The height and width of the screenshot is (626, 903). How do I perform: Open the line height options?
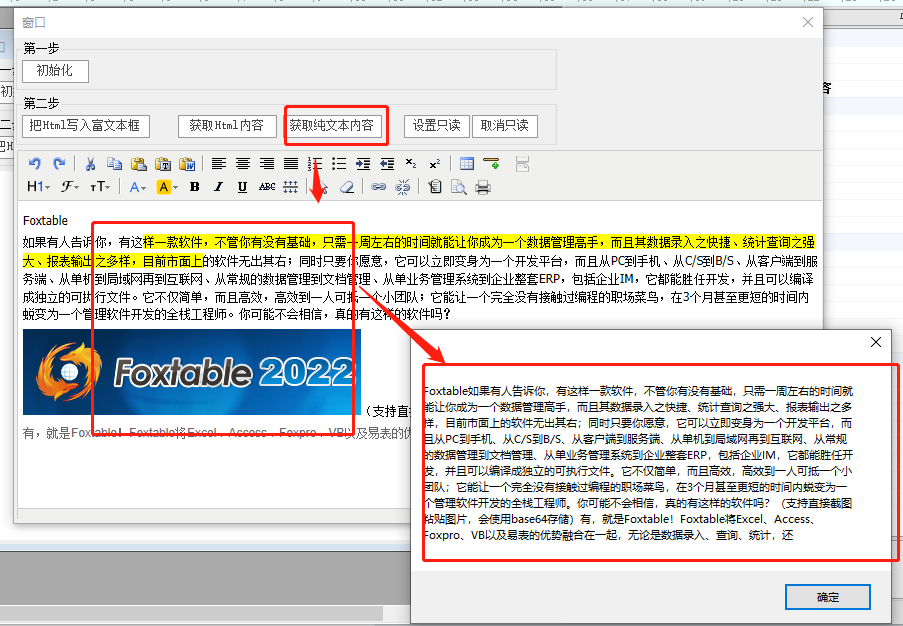291,187
